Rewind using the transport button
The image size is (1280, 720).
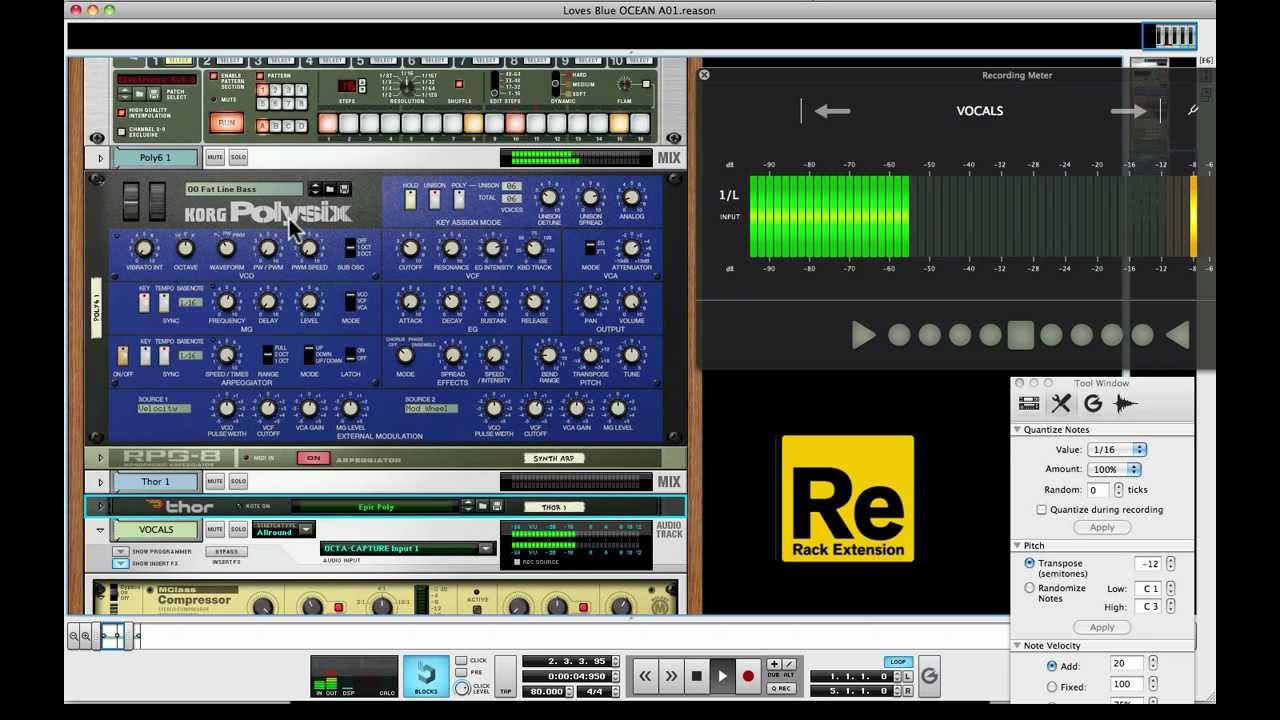645,677
